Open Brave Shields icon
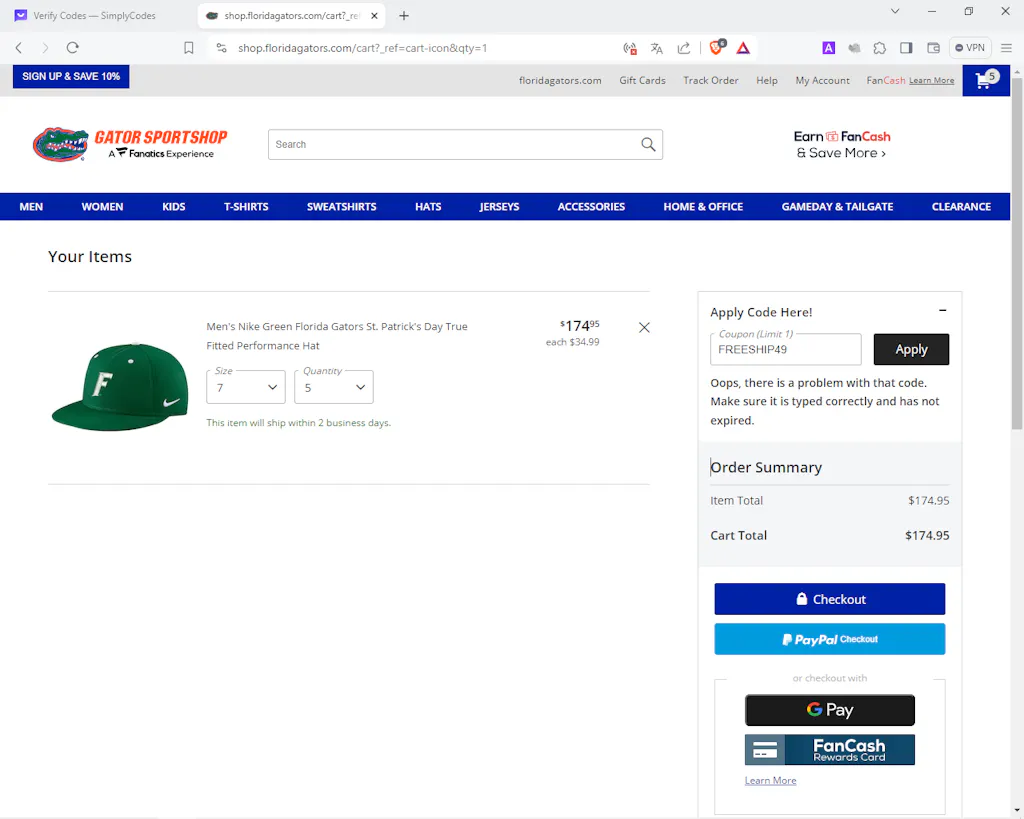 click(717, 47)
